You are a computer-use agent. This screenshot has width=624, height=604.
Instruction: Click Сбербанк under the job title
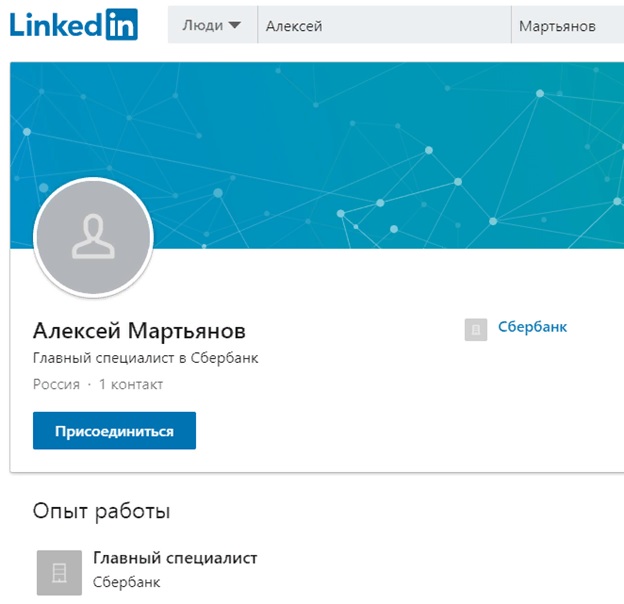tap(127, 582)
